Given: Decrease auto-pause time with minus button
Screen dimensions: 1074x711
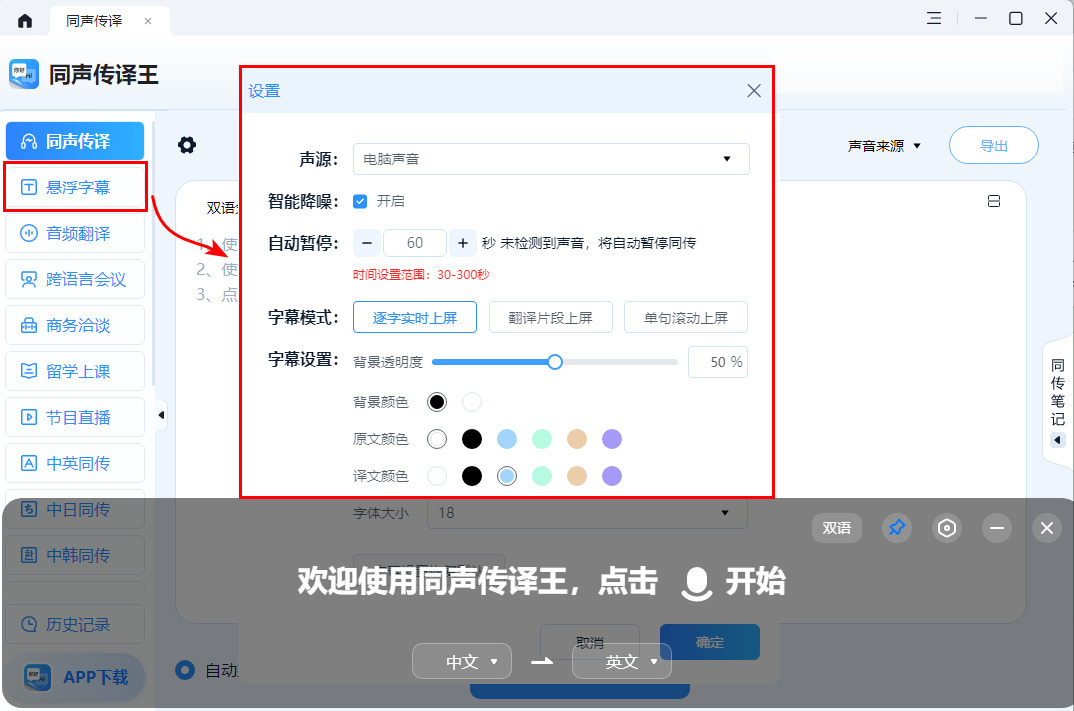Looking at the screenshot, I should (367, 243).
